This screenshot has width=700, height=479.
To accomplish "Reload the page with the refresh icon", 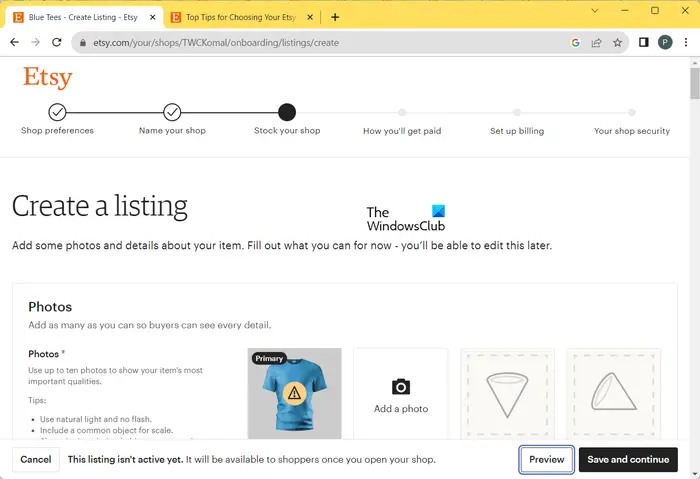I will (x=57, y=42).
